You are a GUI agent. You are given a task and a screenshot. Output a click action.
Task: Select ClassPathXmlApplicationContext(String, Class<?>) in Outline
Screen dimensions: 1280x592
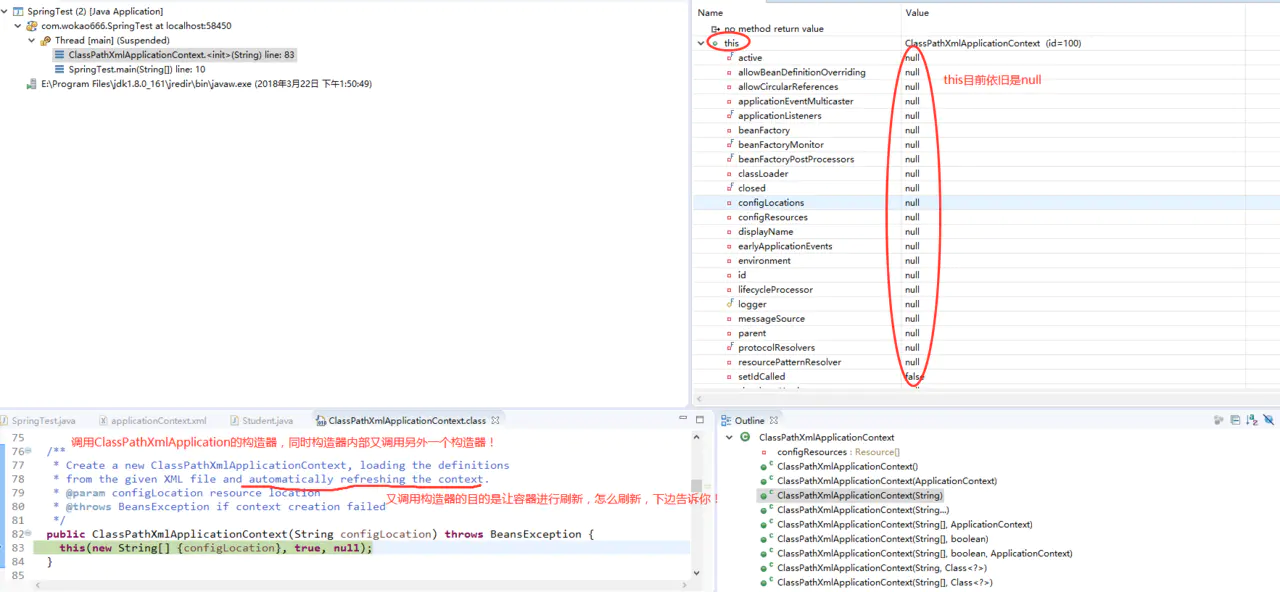pyautogui.click(x=875, y=568)
